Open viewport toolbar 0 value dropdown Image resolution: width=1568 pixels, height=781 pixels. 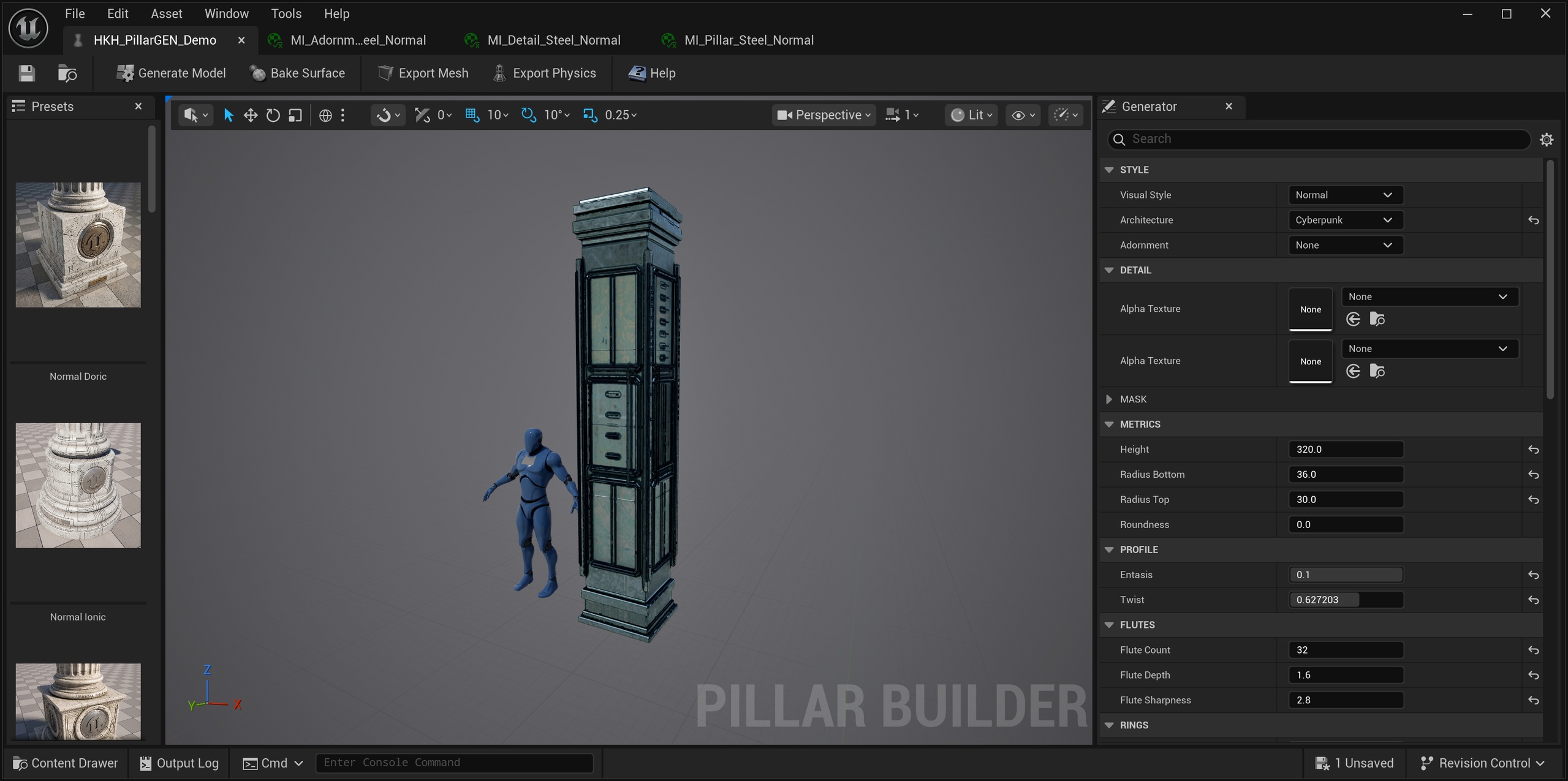coord(445,115)
